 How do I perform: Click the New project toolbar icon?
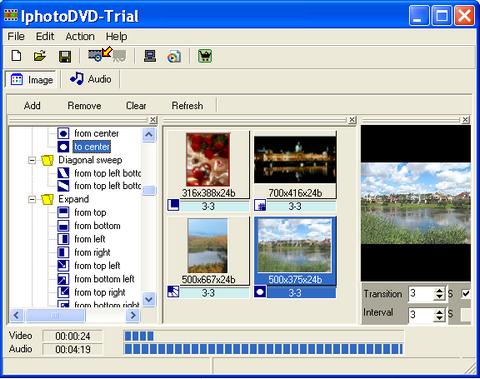16,56
